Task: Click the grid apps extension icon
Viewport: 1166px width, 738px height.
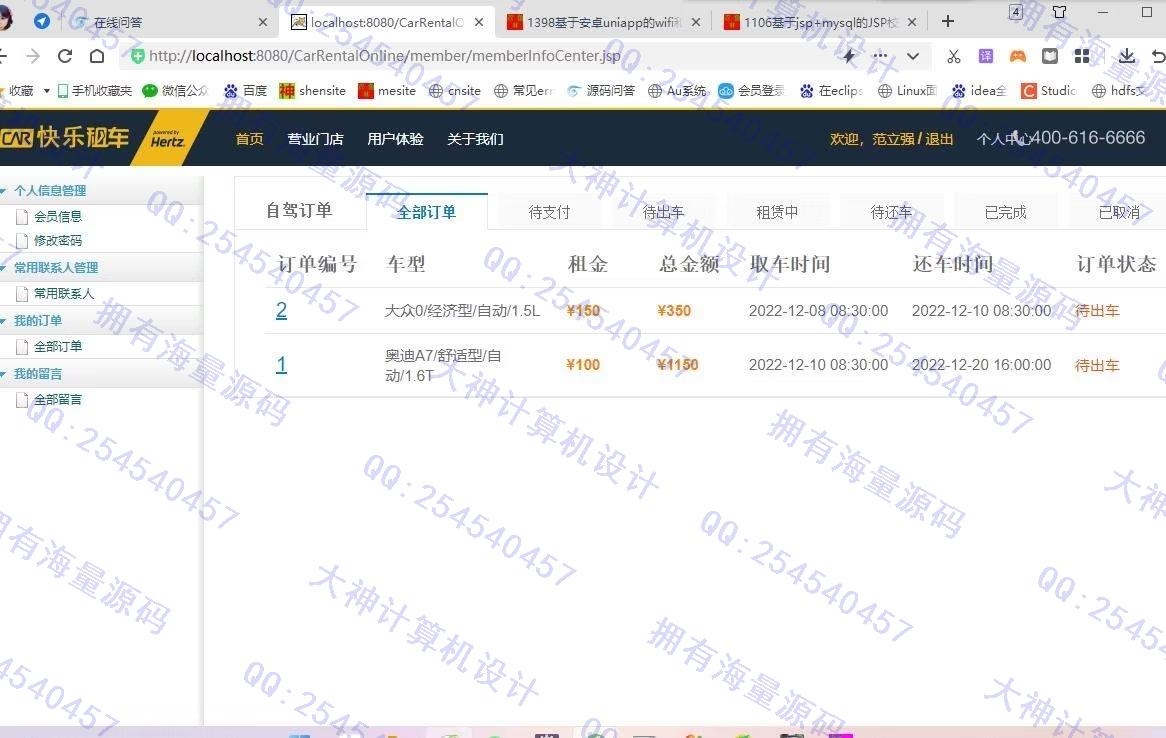Action: 1082,56
